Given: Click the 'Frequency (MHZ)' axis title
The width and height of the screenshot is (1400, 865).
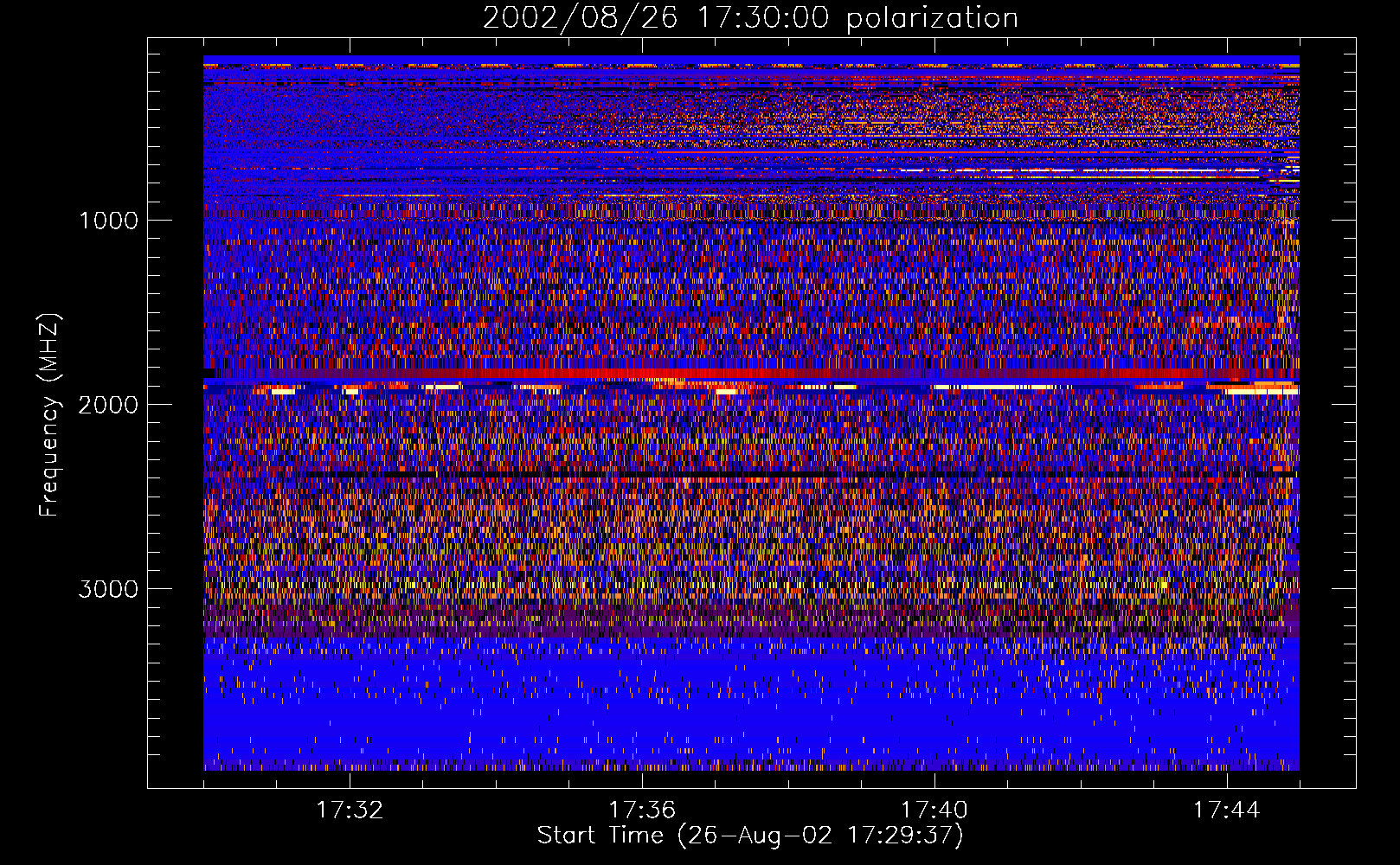Looking at the screenshot, I should (49, 415).
